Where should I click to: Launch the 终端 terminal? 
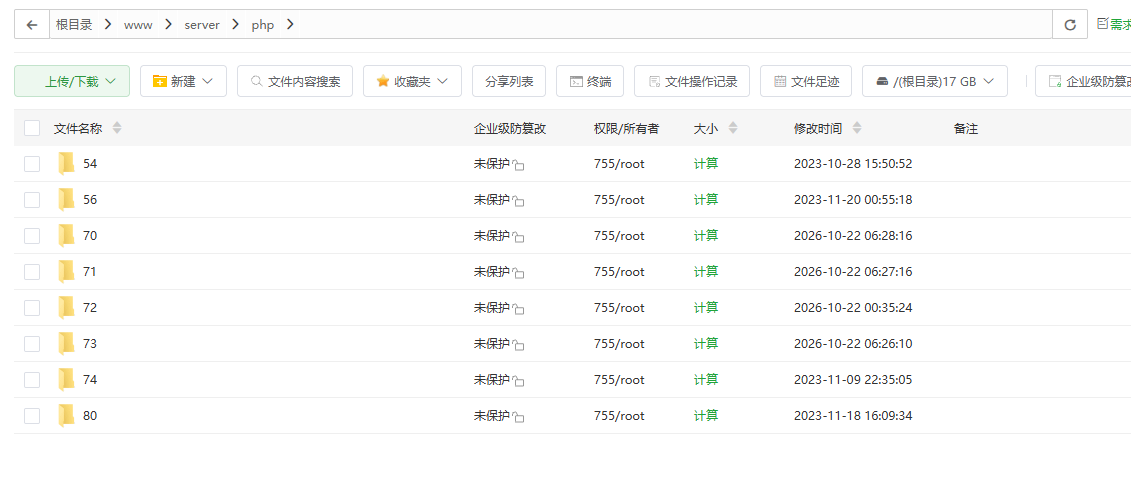[590, 81]
